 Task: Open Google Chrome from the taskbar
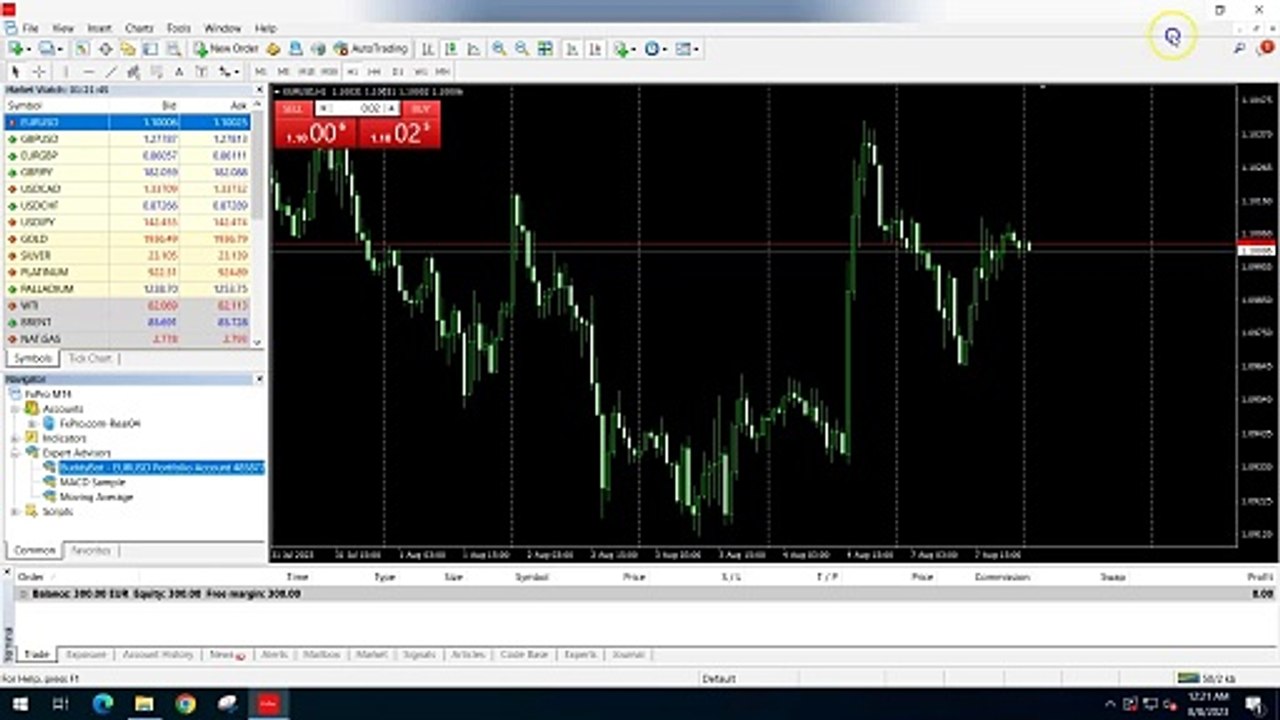coord(185,704)
